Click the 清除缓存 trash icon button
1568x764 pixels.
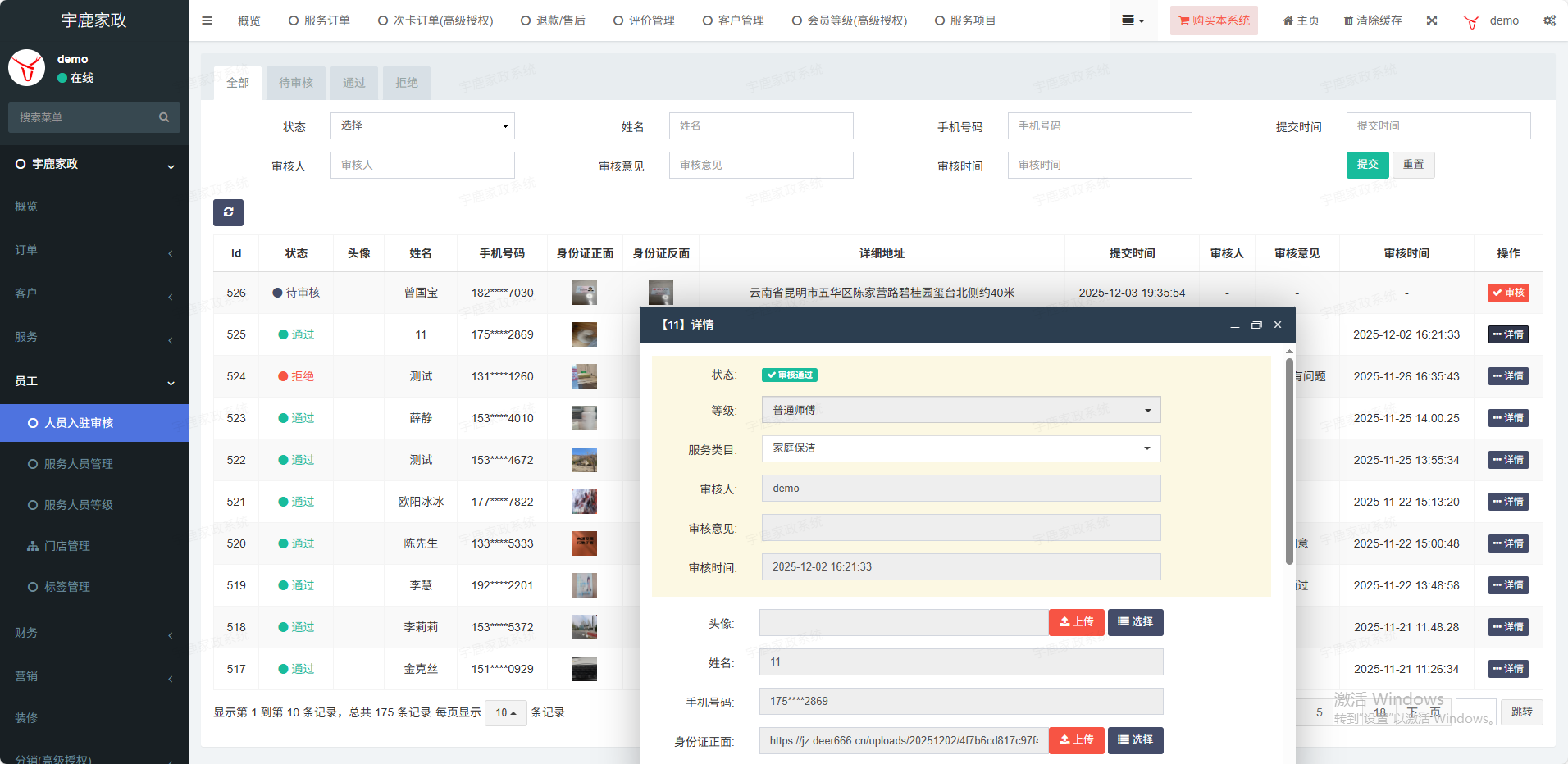(x=1373, y=20)
